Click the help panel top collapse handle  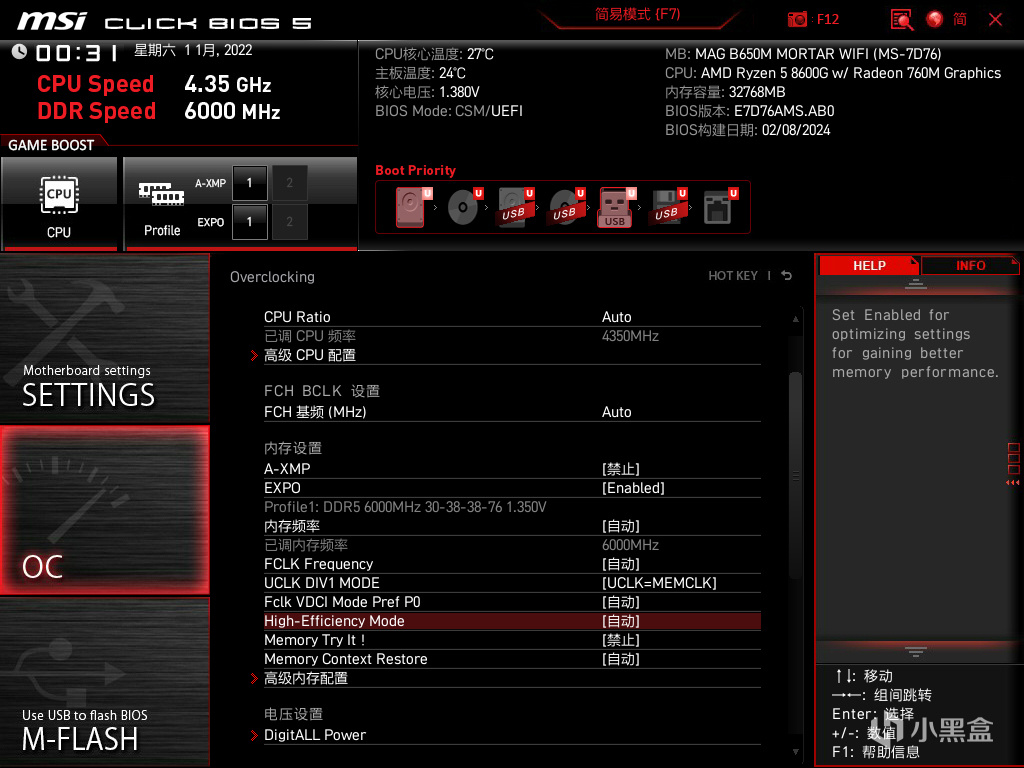click(x=916, y=283)
